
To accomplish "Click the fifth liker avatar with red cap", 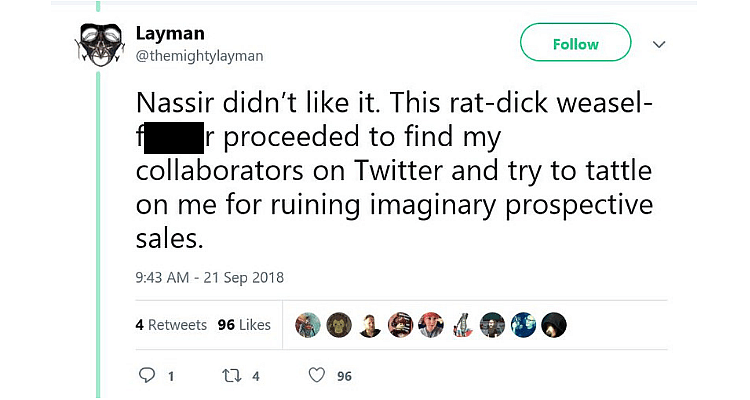I will tap(432, 325).
